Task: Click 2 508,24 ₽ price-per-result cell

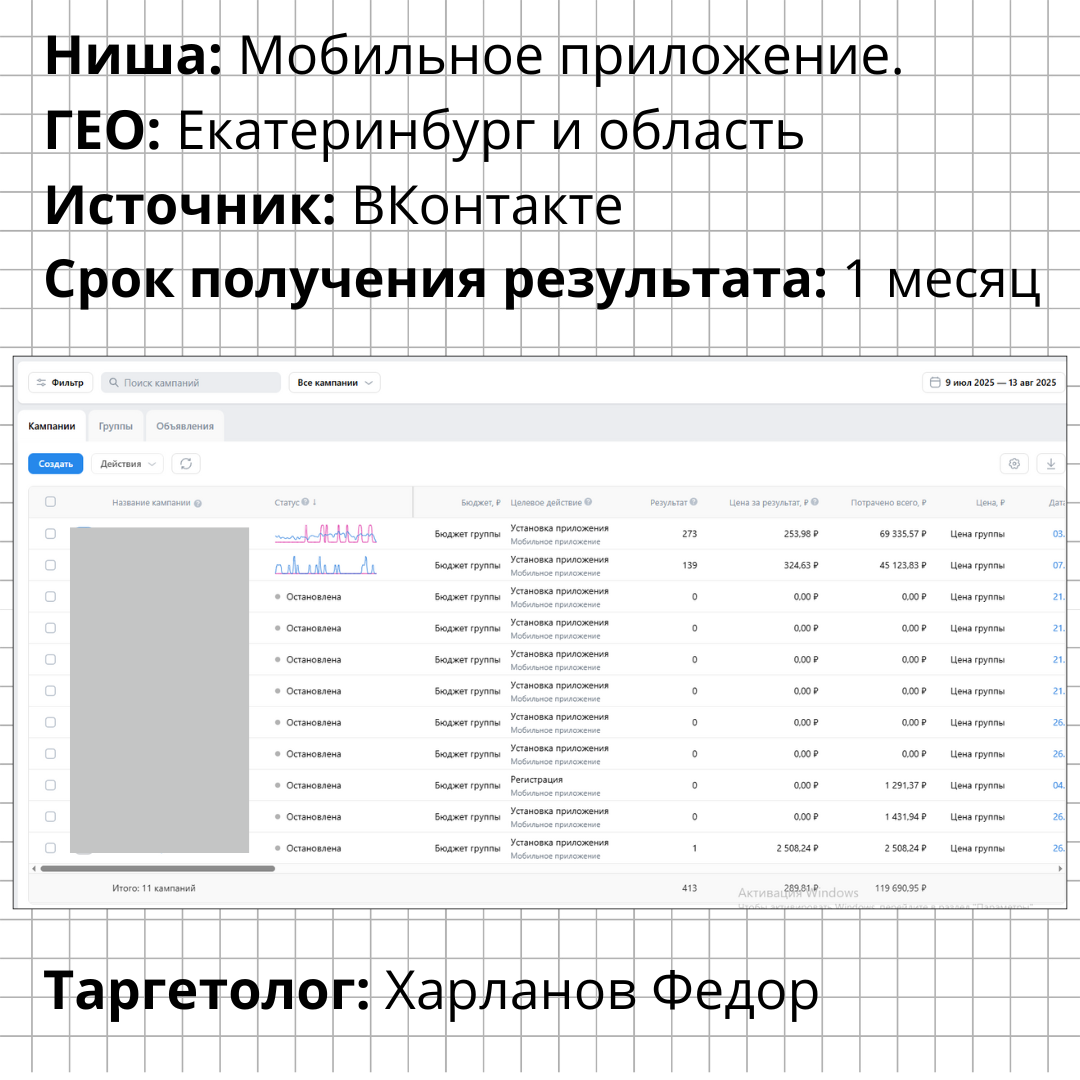Action: click(797, 848)
